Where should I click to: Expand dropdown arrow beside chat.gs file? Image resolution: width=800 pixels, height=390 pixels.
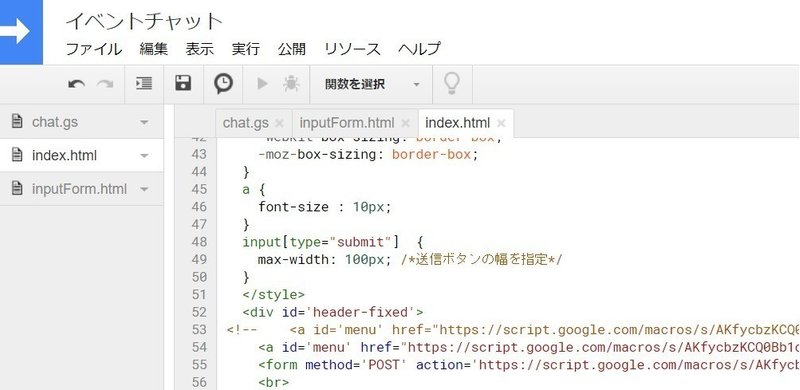coord(144,123)
